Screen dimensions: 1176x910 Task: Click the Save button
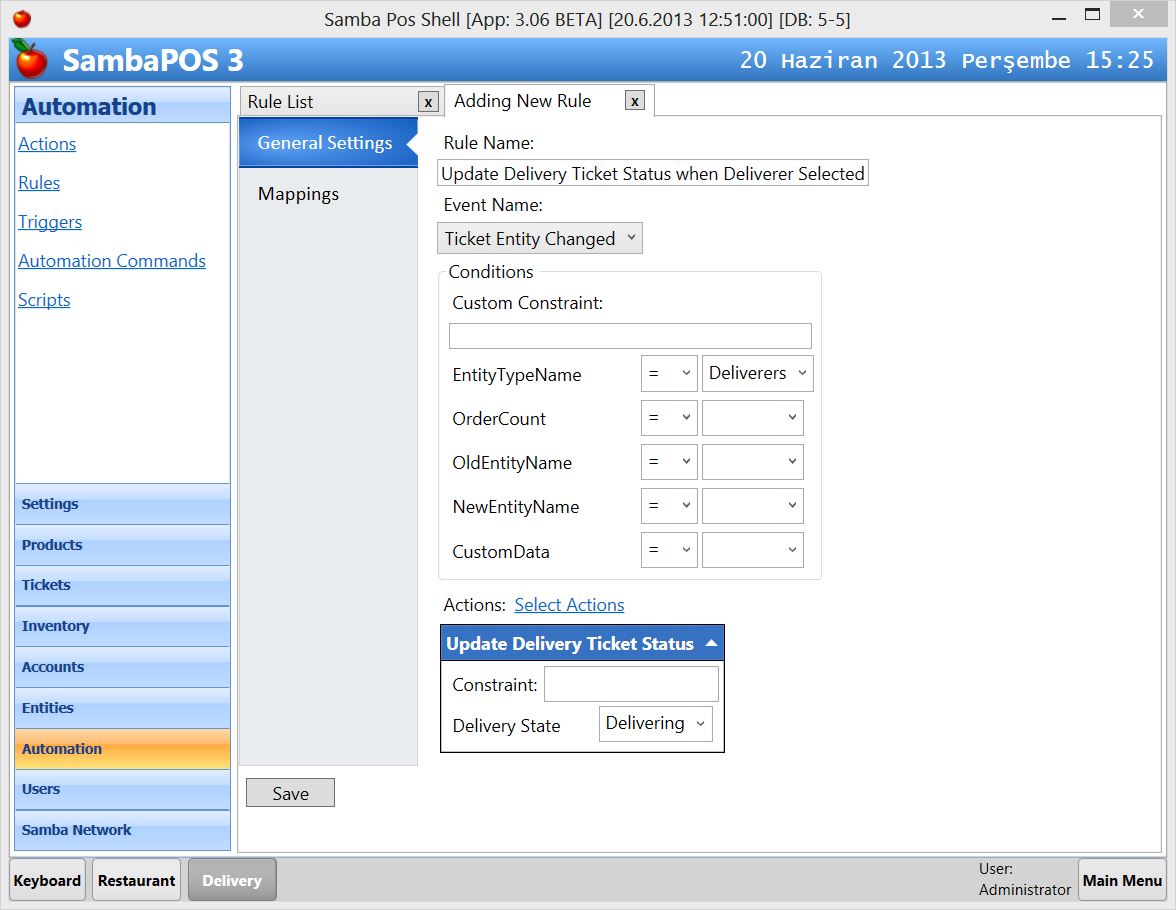click(290, 792)
